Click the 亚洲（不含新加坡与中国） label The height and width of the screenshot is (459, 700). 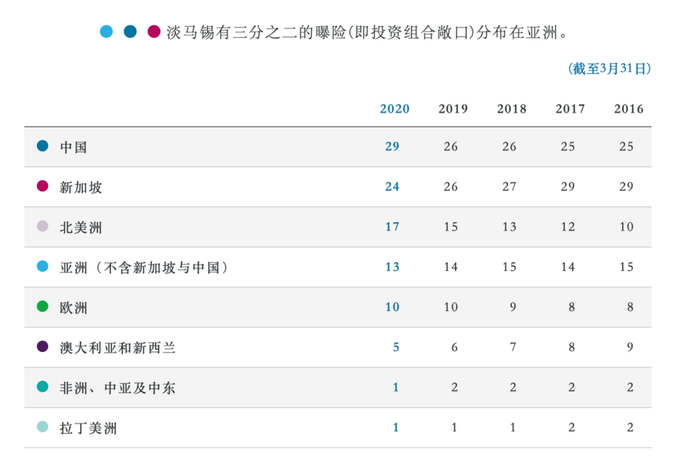pyautogui.click(x=144, y=268)
